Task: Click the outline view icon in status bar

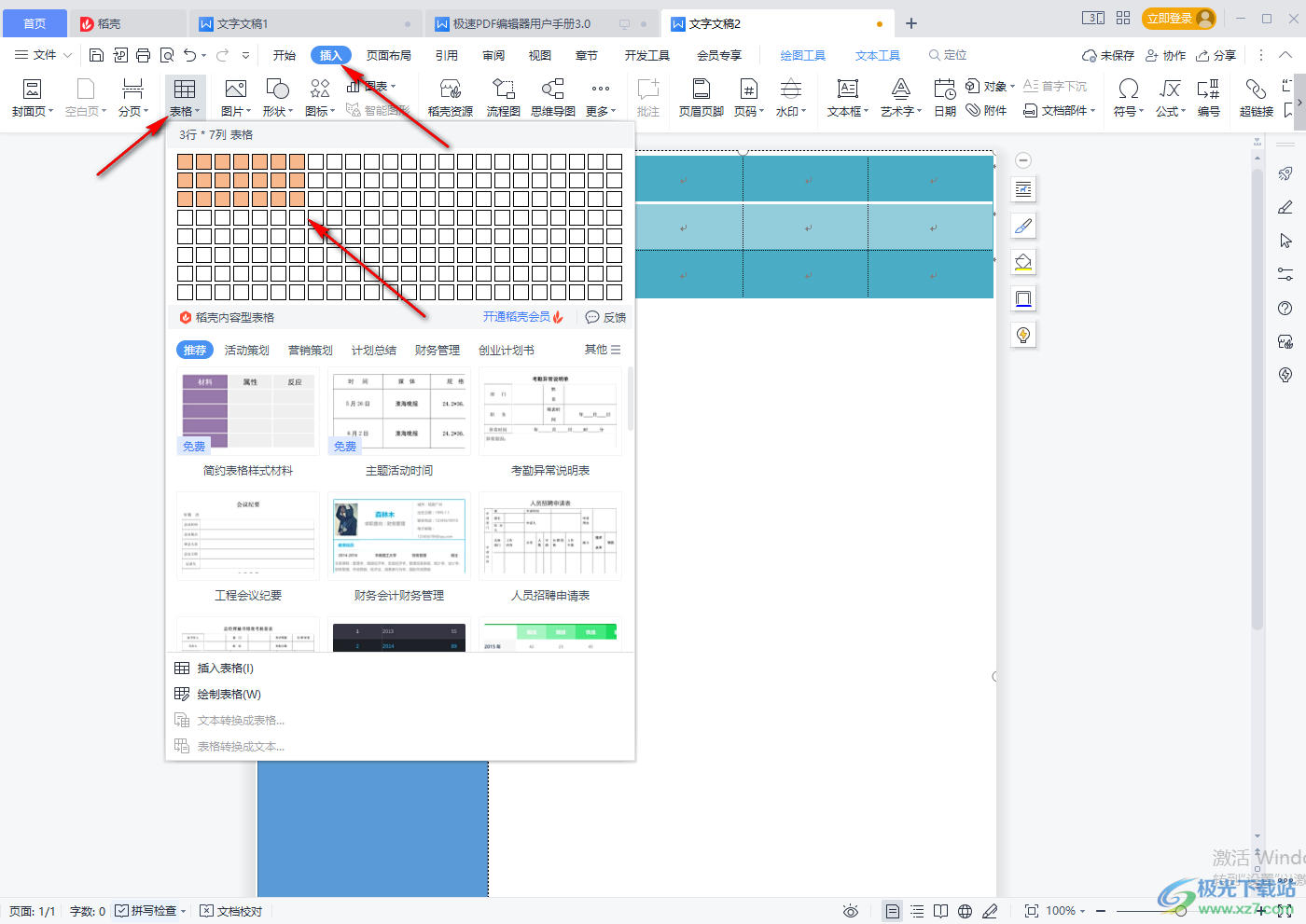Action: pyautogui.click(x=917, y=911)
